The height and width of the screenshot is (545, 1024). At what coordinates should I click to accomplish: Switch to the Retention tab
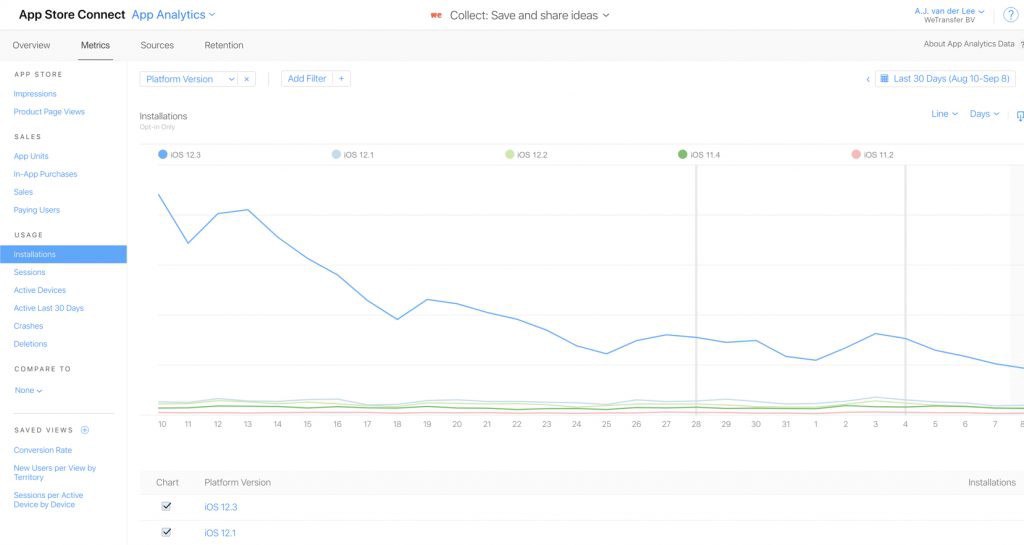[x=224, y=45]
